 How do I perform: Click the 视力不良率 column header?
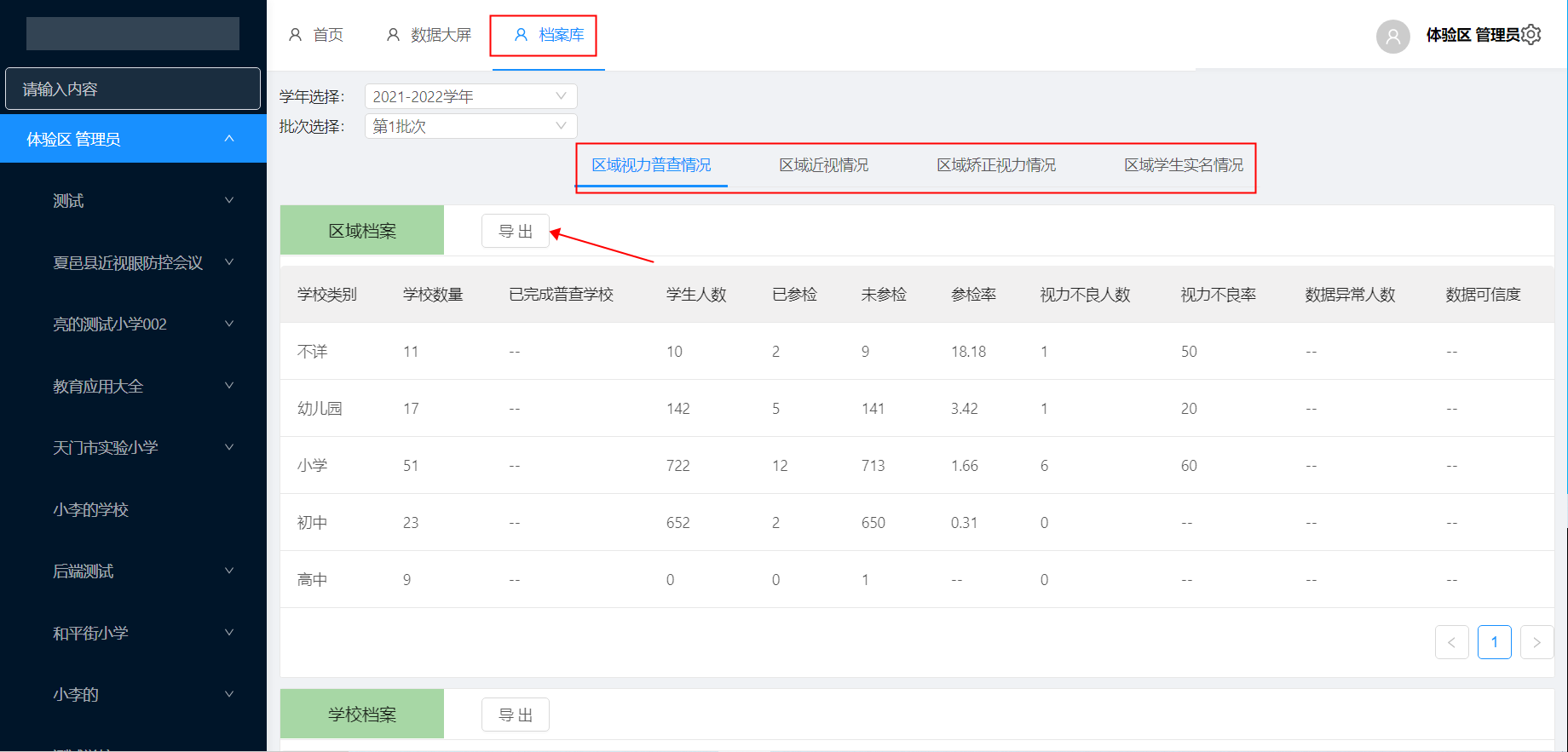click(x=1218, y=295)
